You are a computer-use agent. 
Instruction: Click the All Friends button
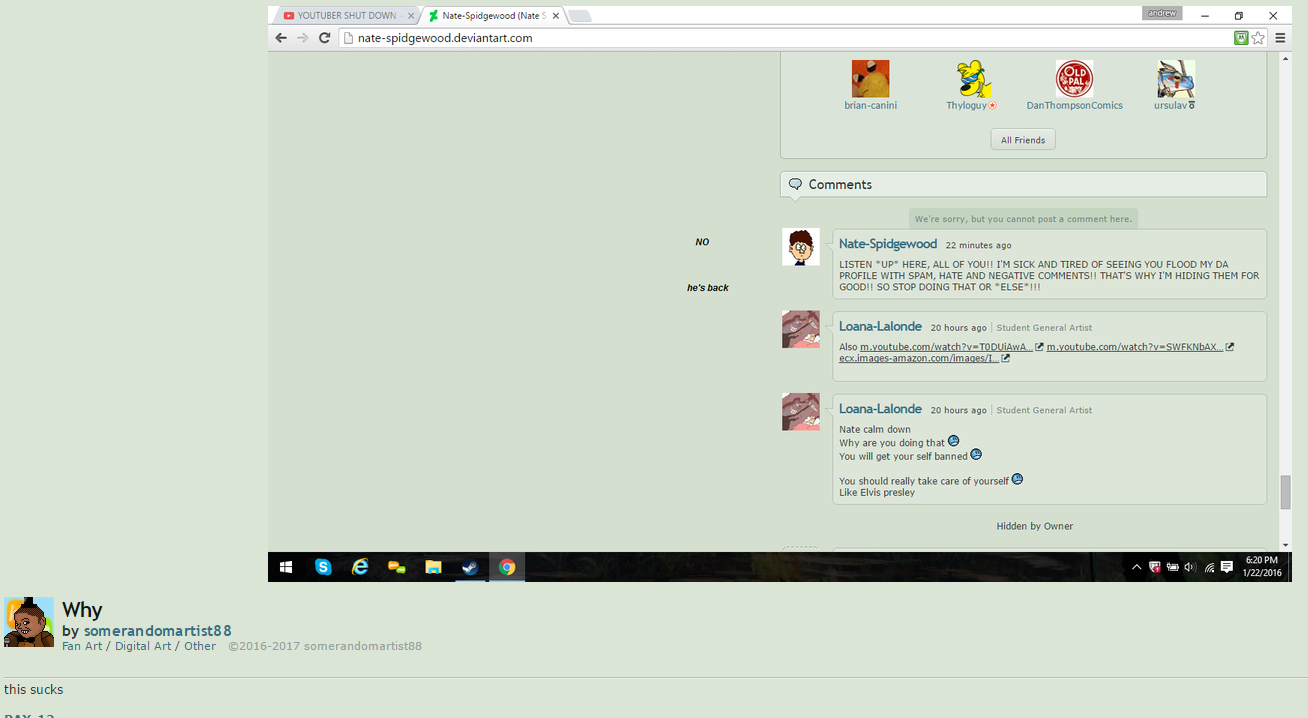coord(1023,140)
